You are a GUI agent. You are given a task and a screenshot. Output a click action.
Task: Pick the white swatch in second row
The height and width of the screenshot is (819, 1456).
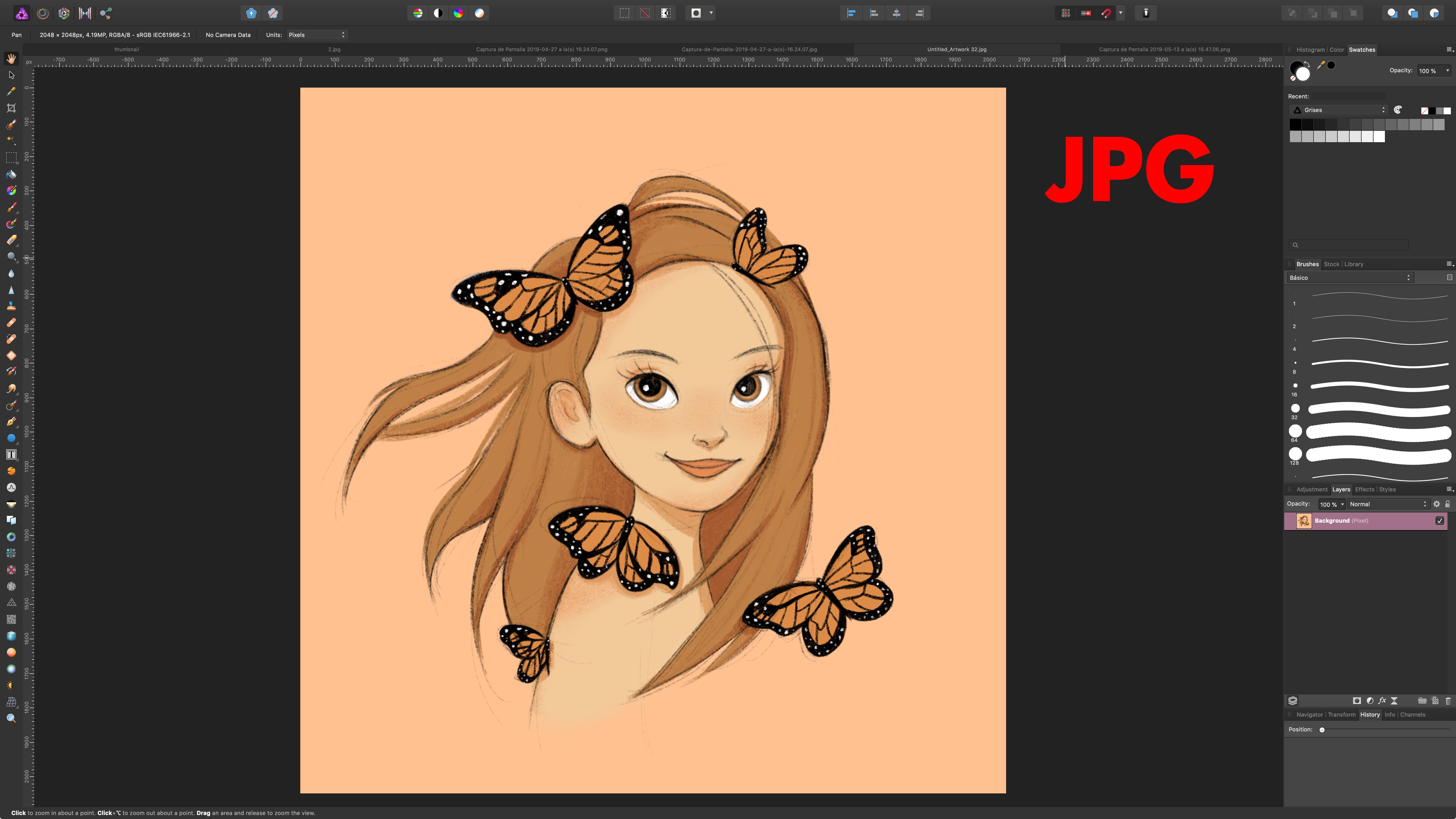coord(1379,136)
